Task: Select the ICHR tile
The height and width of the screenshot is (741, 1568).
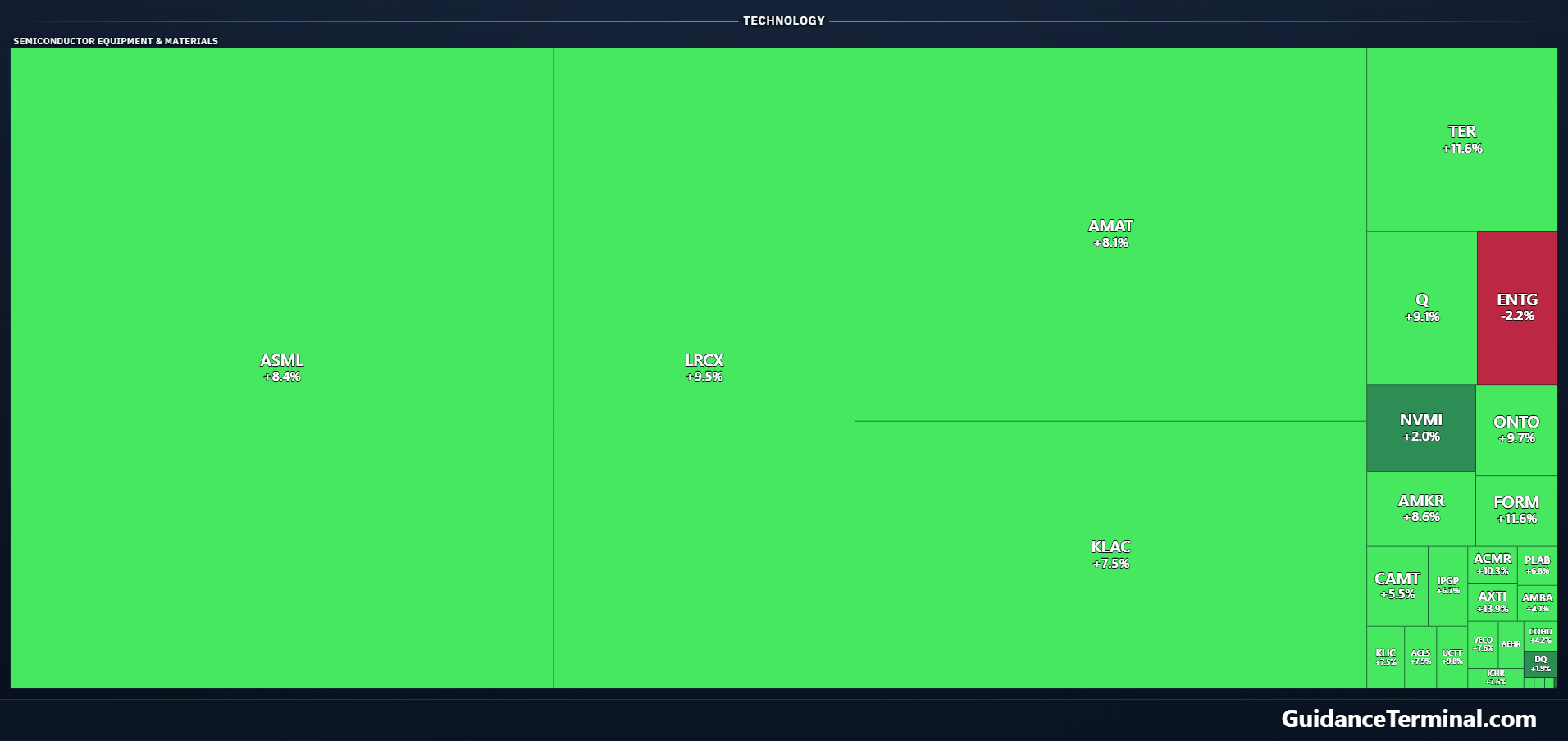Action: (1496, 678)
